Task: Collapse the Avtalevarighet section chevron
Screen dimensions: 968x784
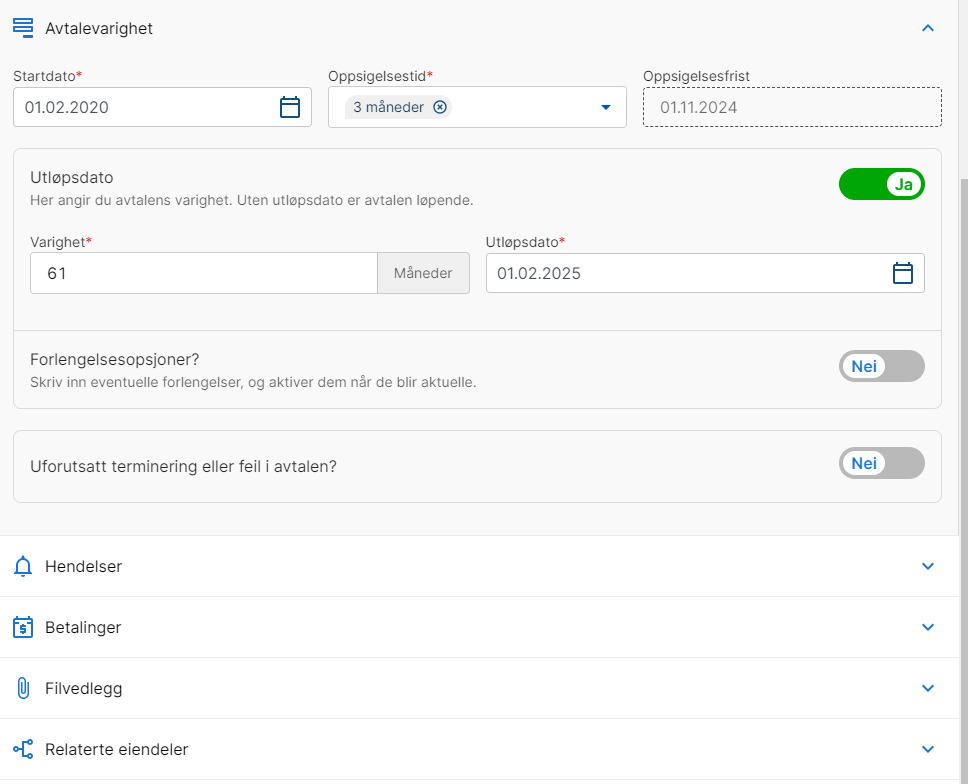Action: pos(927,28)
